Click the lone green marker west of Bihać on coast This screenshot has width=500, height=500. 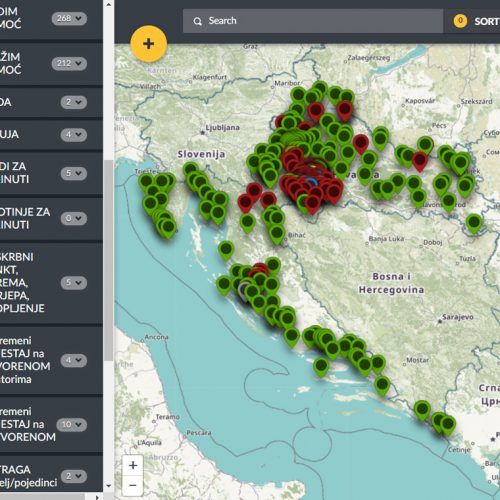(x=226, y=250)
